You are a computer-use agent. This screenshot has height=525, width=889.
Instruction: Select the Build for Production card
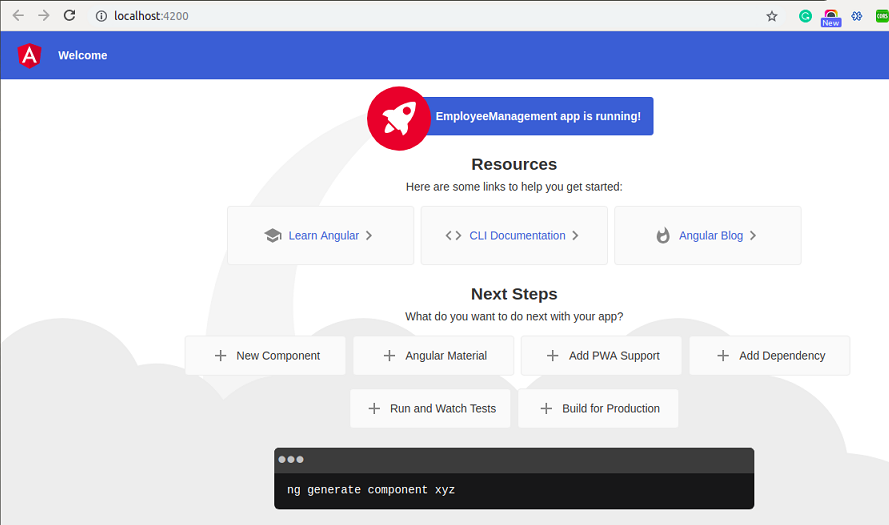coord(598,408)
